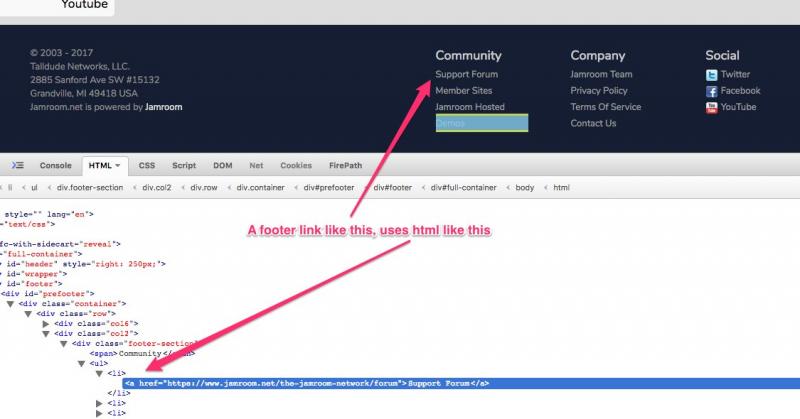Open the HTML tab dropdown arrow

click(118, 165)
